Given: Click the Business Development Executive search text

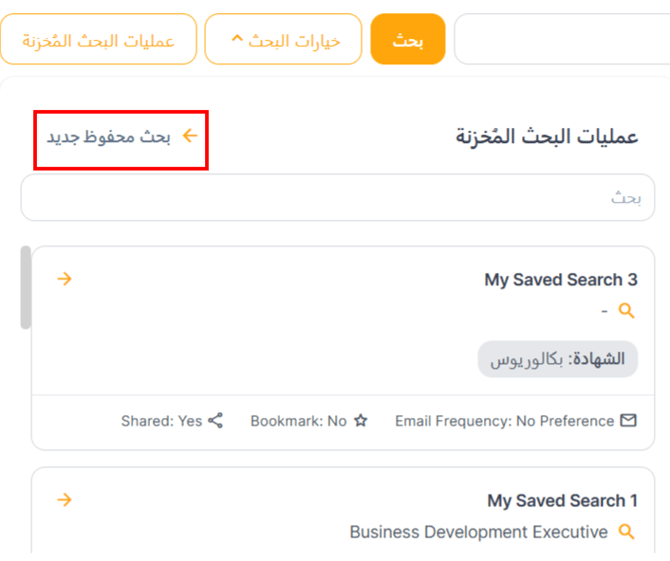Looking at the screenshot, I should click(478, 532).
